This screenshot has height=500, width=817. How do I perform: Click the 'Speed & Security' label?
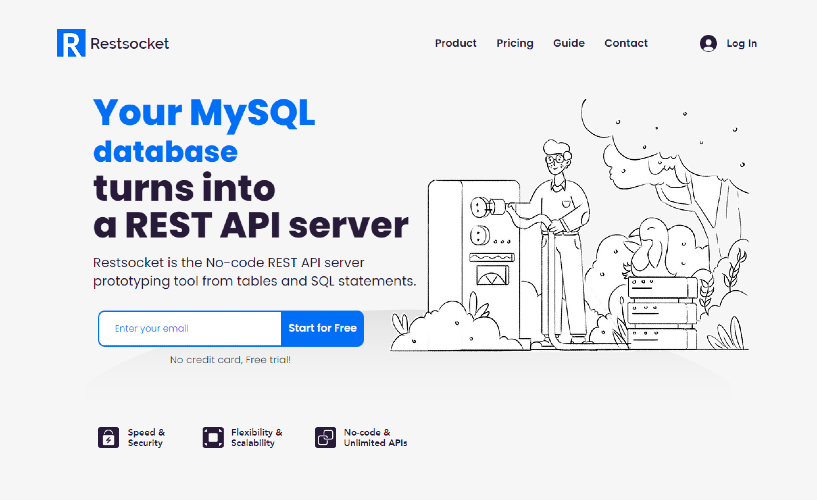(x=146, y=438)
